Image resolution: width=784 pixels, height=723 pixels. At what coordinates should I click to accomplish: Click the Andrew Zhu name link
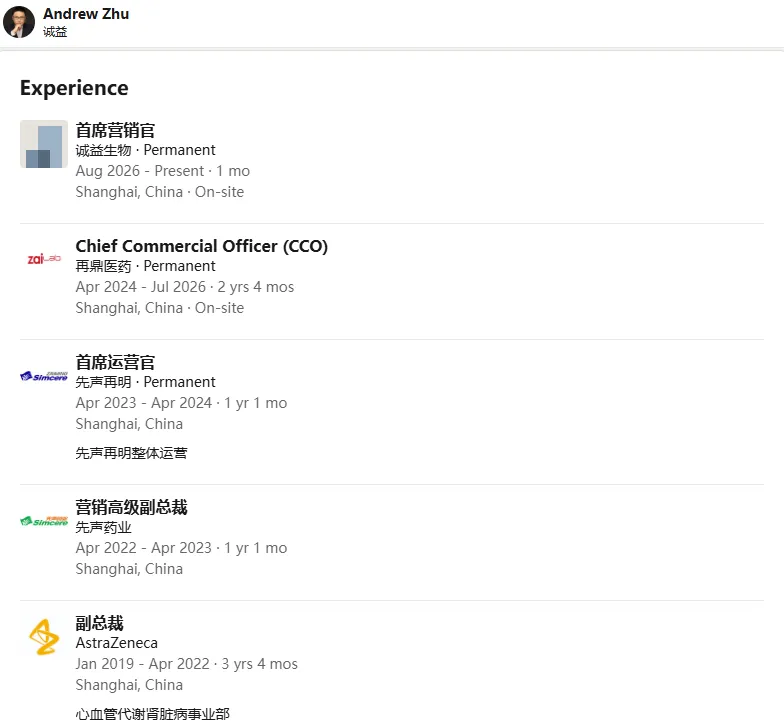(86, 14)
